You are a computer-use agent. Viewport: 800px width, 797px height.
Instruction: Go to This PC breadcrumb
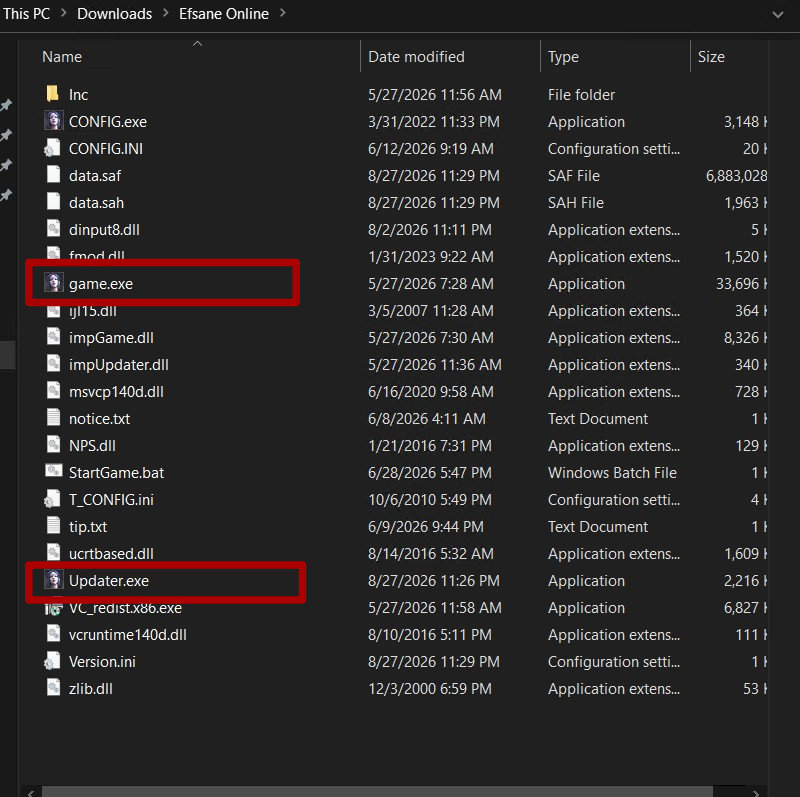[x=26, y=14]
